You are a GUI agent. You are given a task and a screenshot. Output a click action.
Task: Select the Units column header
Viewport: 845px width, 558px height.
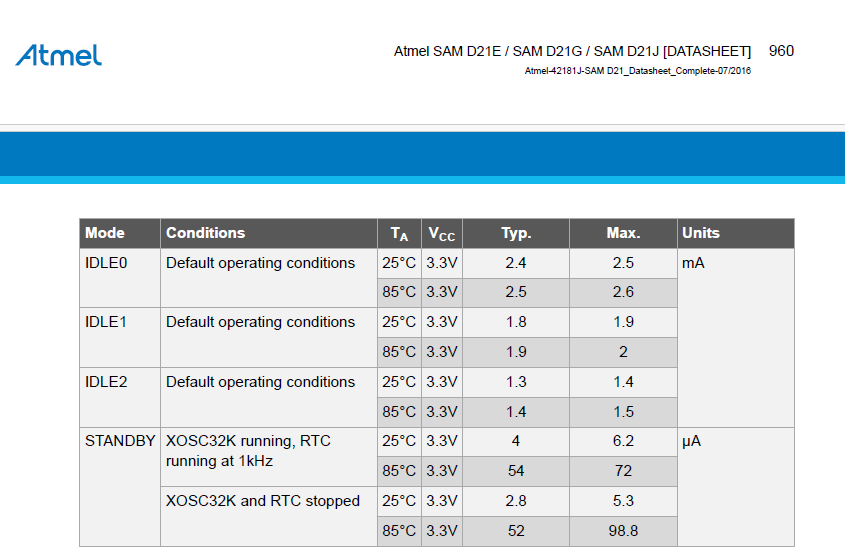[700, 233]
